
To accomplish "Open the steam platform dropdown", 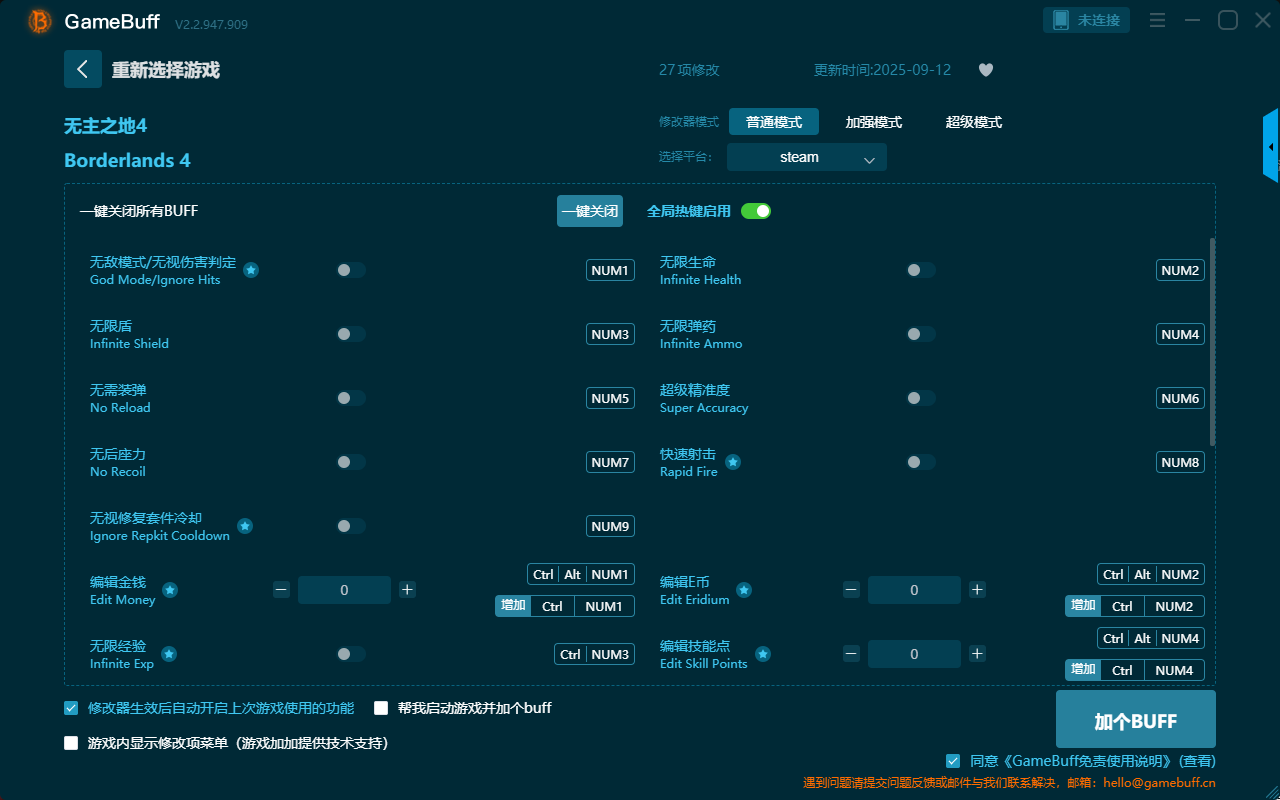I will [807, 157].
